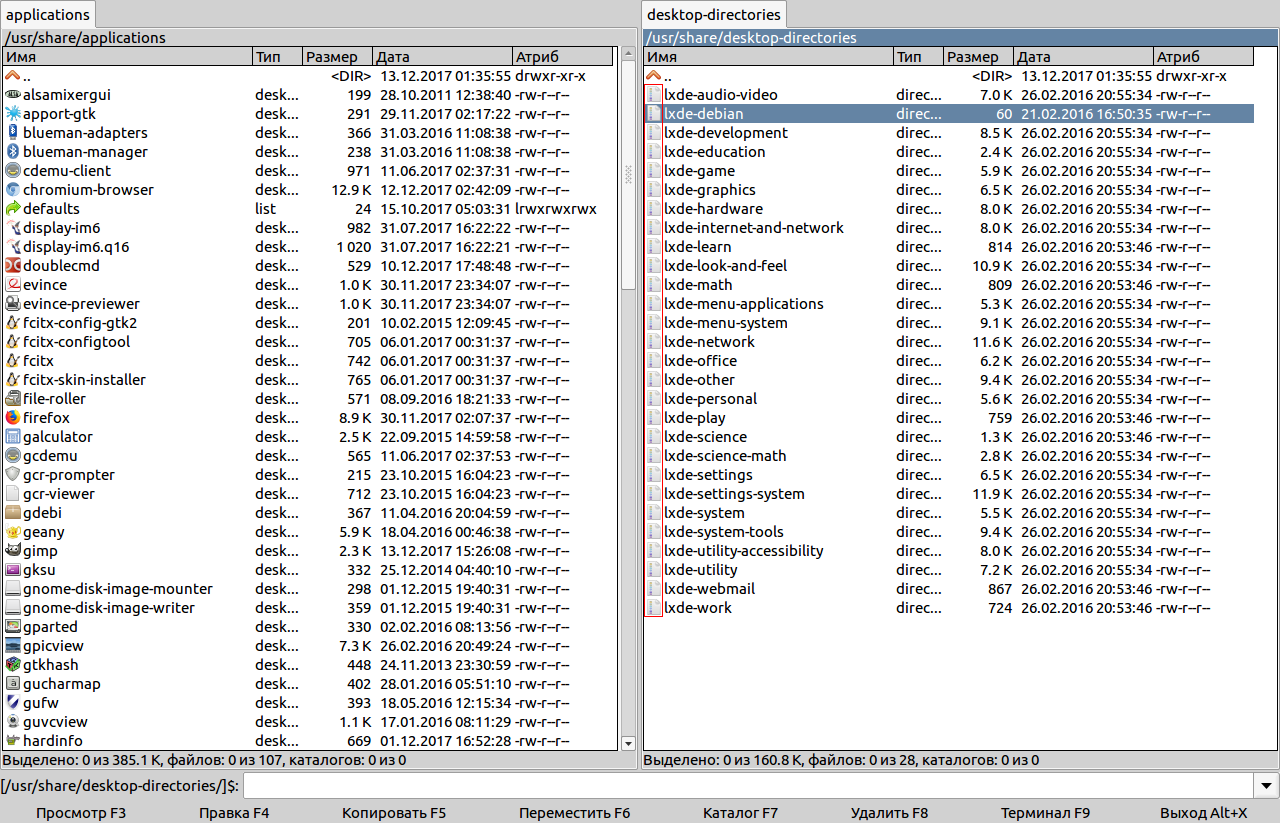Click the Firefox icon in the file list
Image resolution: width=1280 pixels, height=823 pixels.
pyautogui.click(x=13, y=418)
